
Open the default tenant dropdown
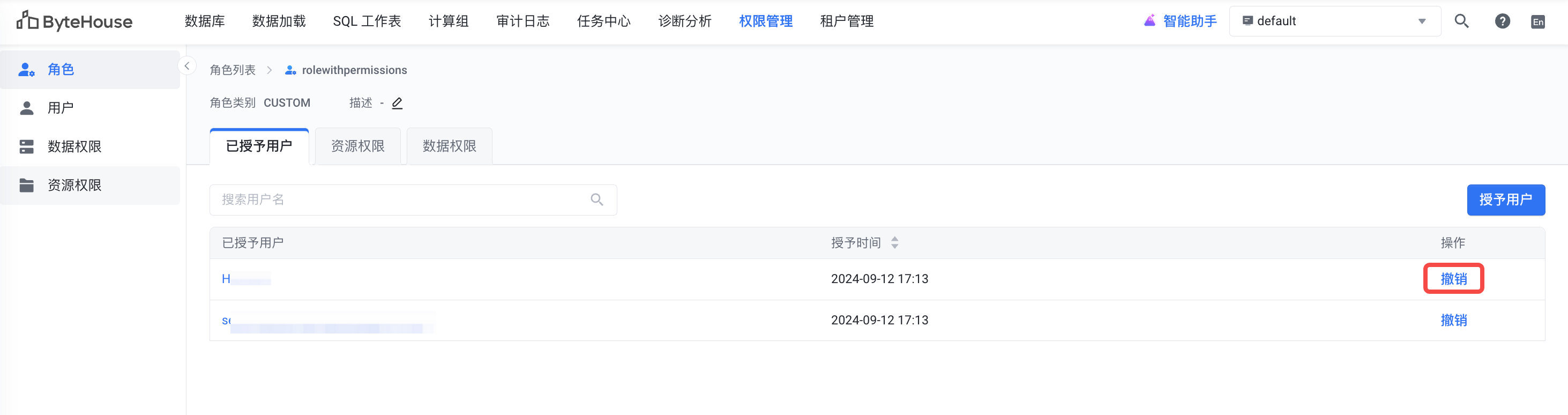click(x=1334, y=21)
